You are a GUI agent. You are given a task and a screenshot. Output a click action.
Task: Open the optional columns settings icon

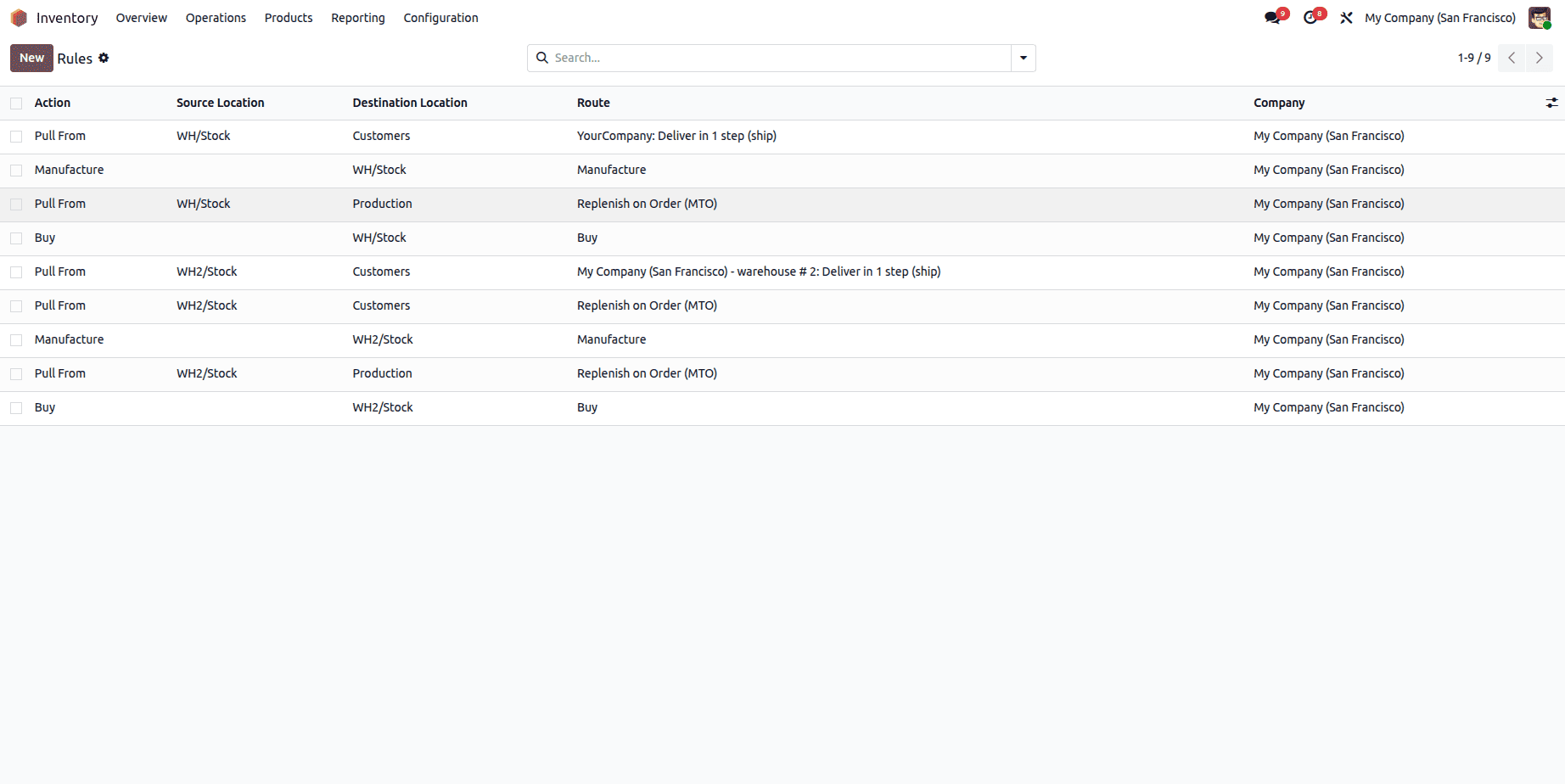1551,103
